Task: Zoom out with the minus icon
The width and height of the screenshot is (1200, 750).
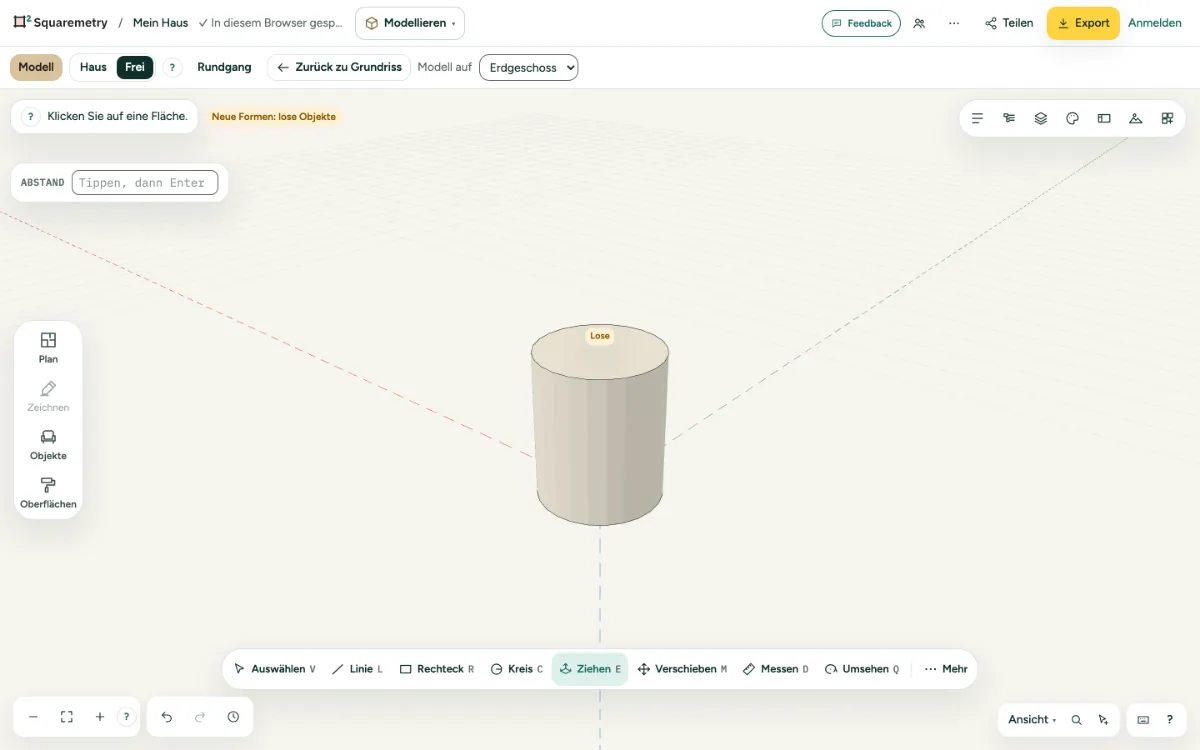Action: click(x=33, y=717)
